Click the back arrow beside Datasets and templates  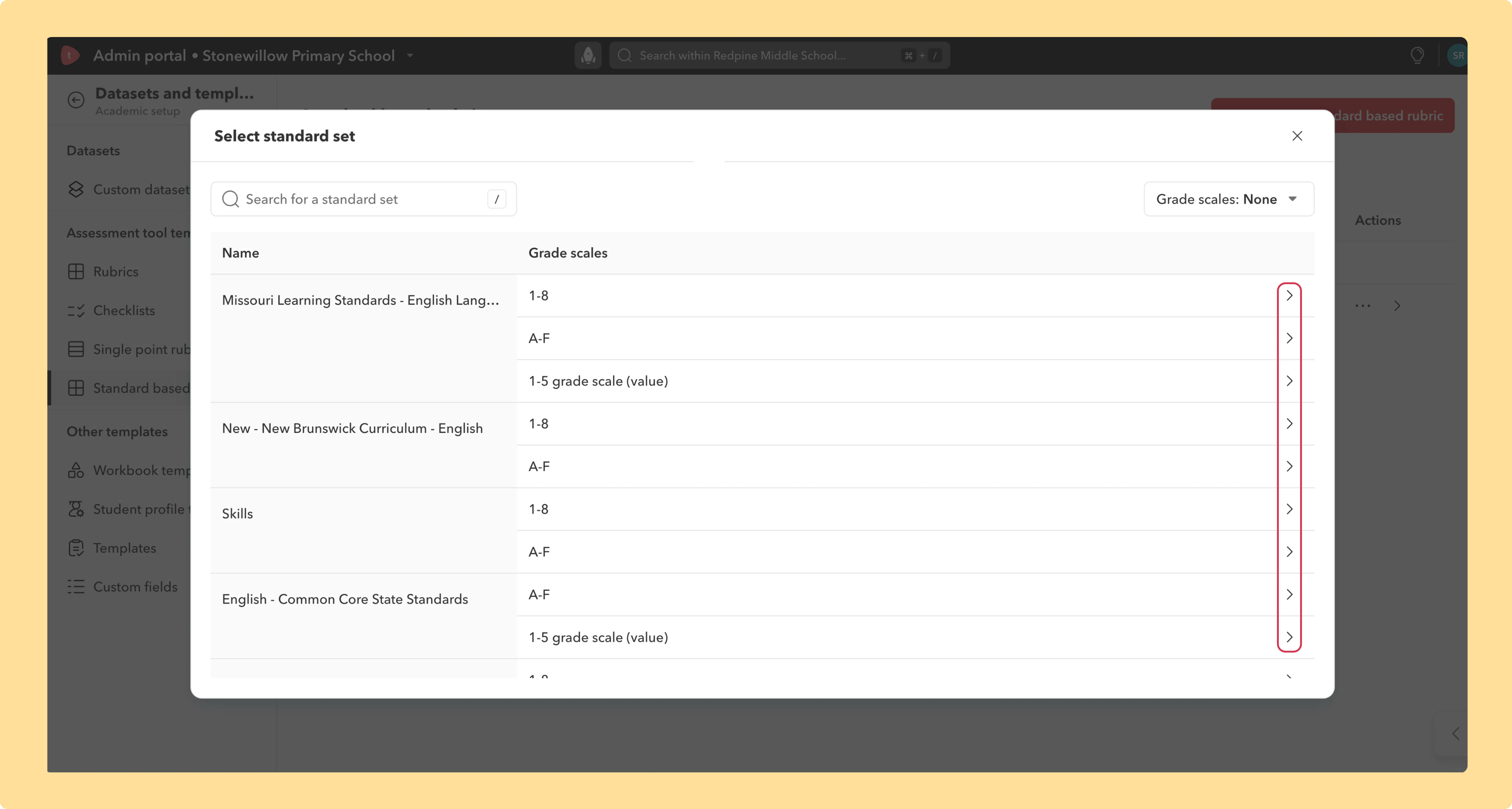point(76,100)
